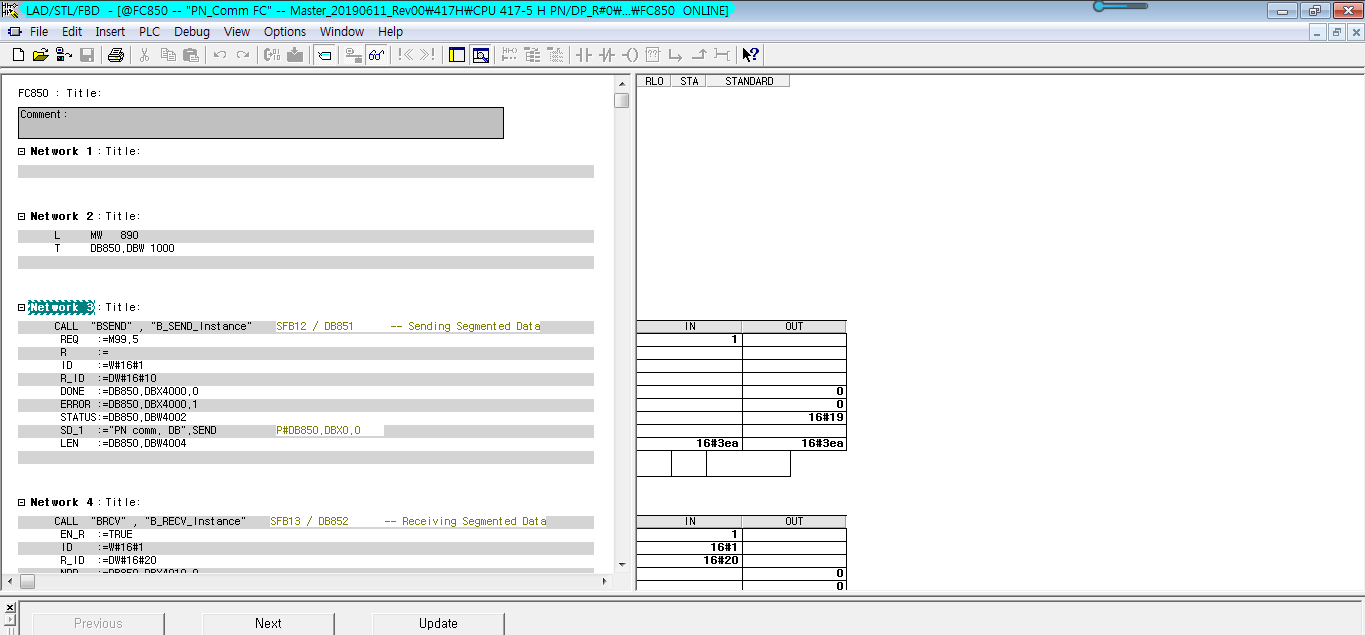Click the LEN :=DB850.DBW4004 line

(306, 443)
